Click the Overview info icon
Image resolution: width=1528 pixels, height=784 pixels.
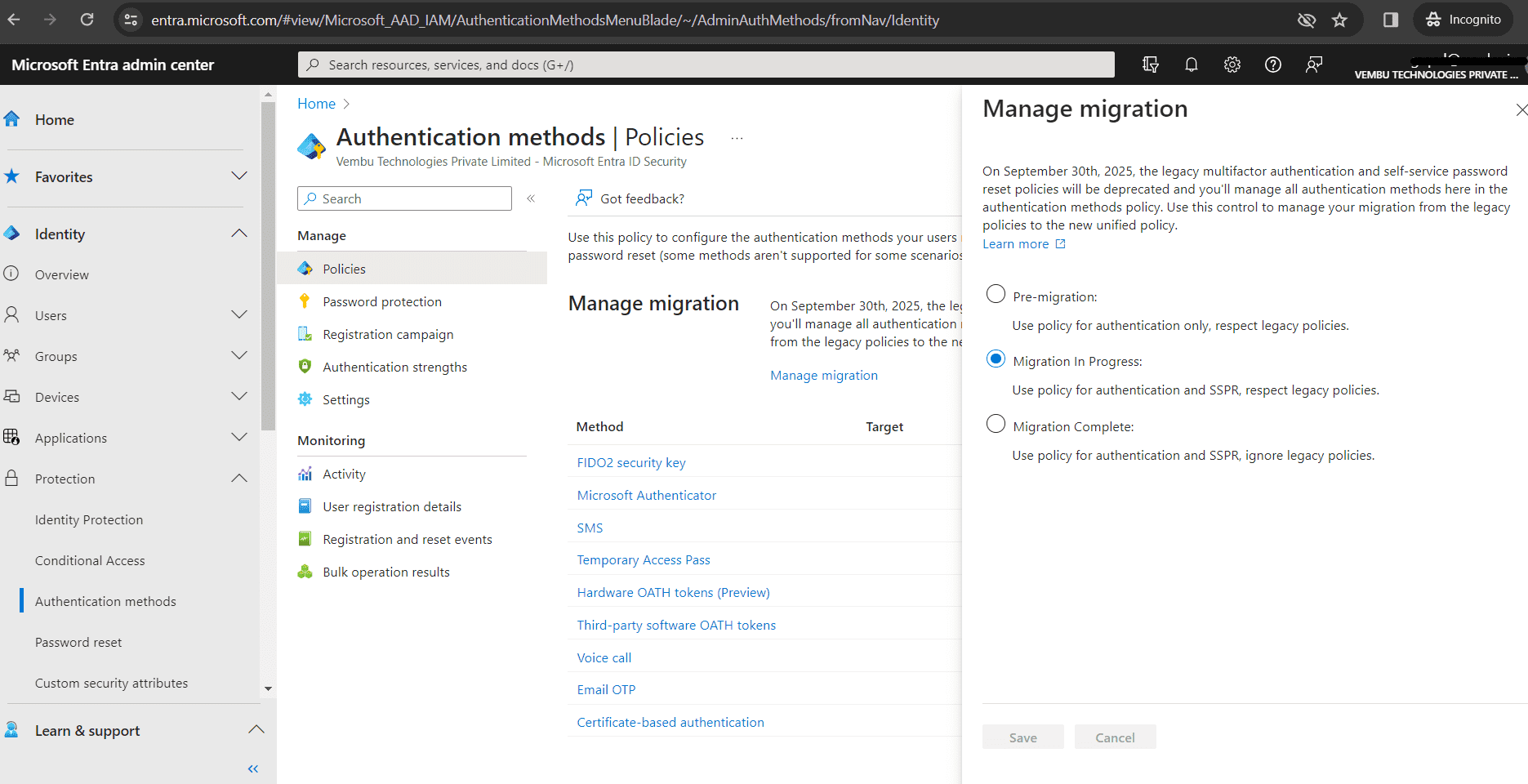11,274
